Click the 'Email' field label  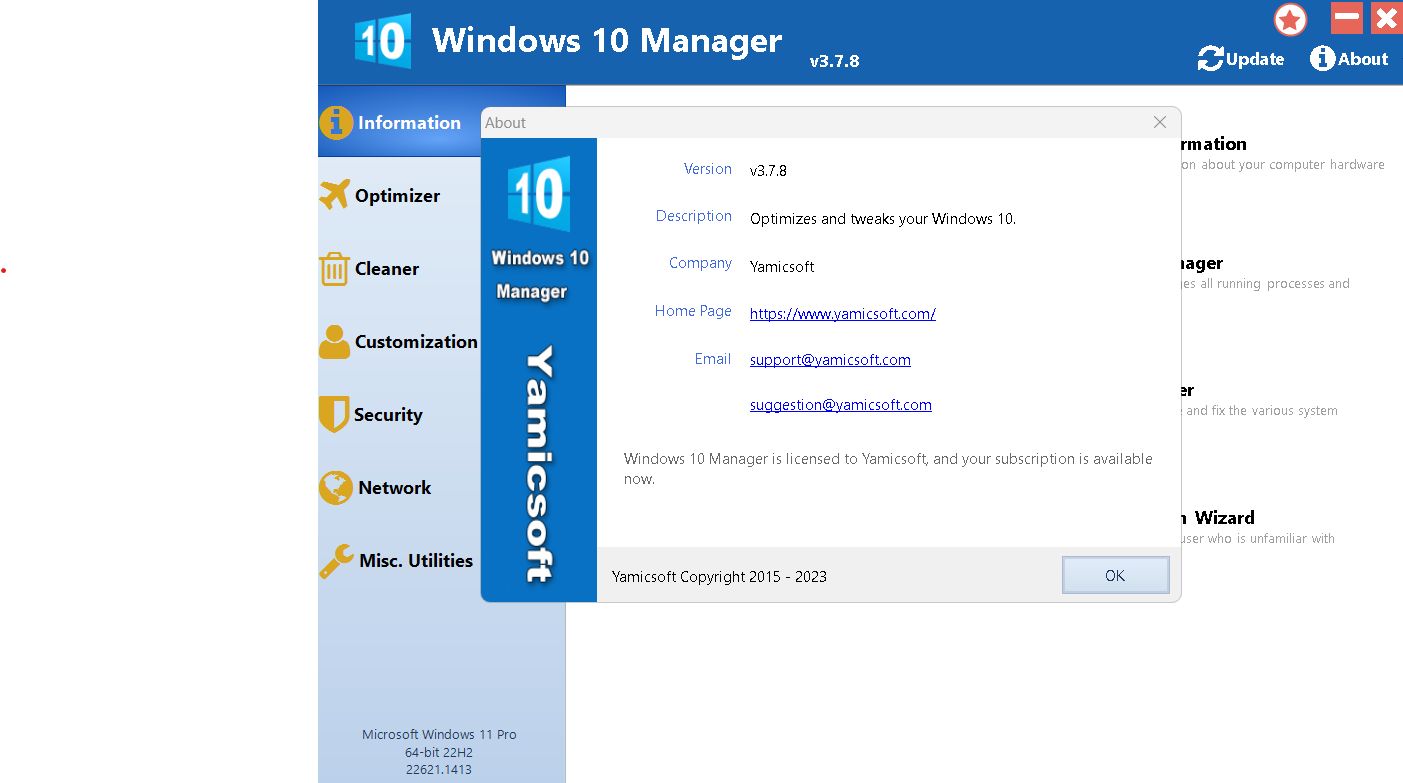pyautogui.click(x=713, y=359)
